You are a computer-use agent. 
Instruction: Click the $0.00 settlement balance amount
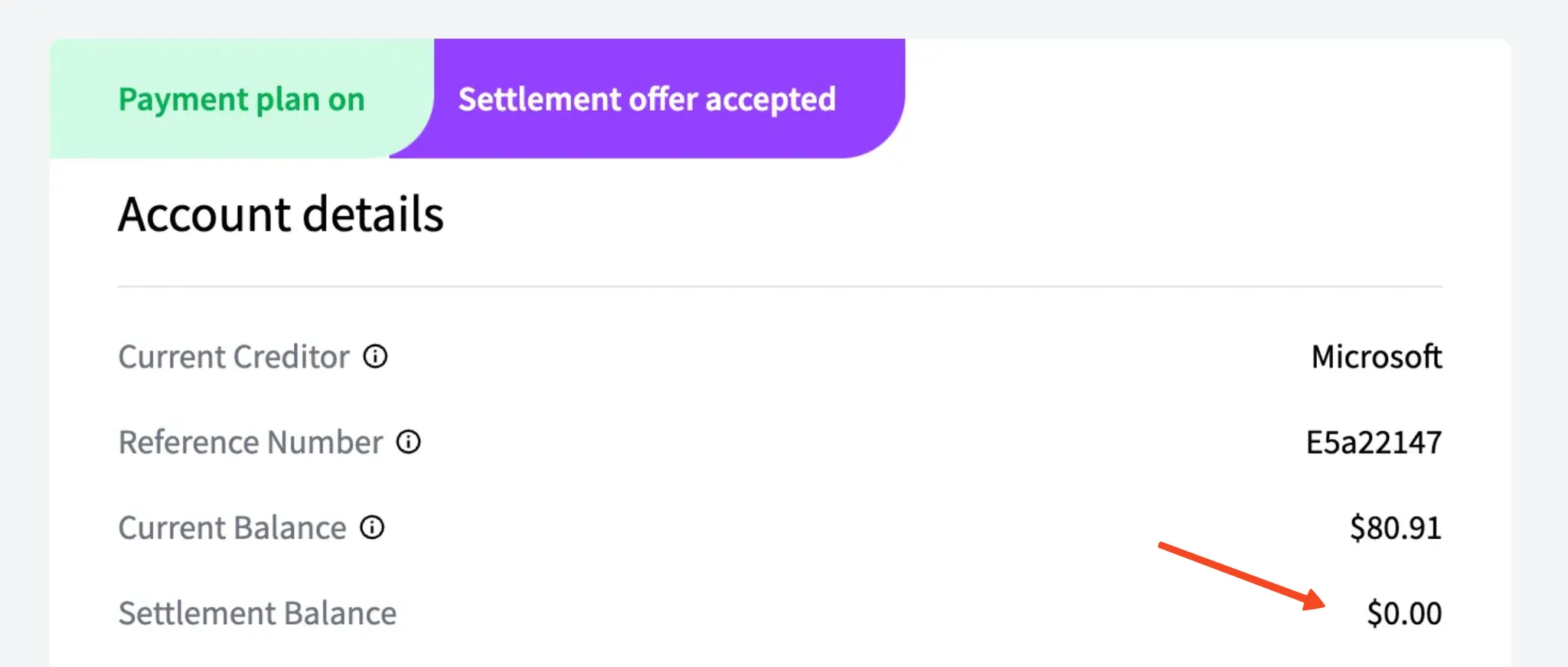pos(1404,613)
